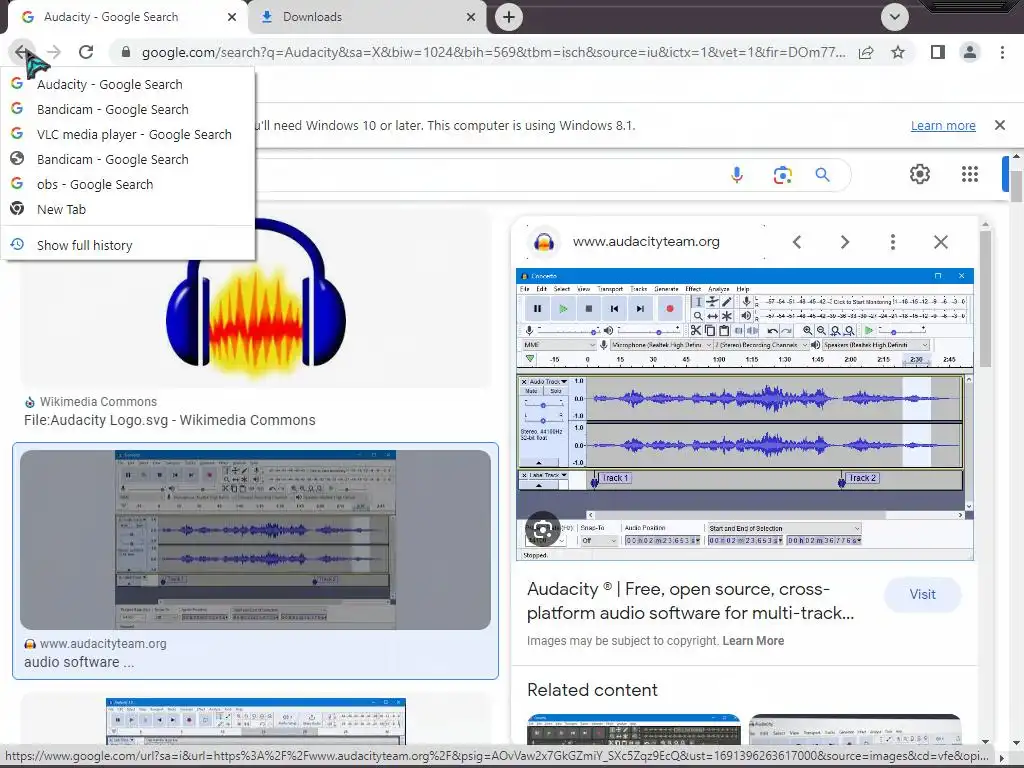Open the Google apps grid
Image resolution: width=1024 pixels, height=768 pixels.
[x=970, y=174]
